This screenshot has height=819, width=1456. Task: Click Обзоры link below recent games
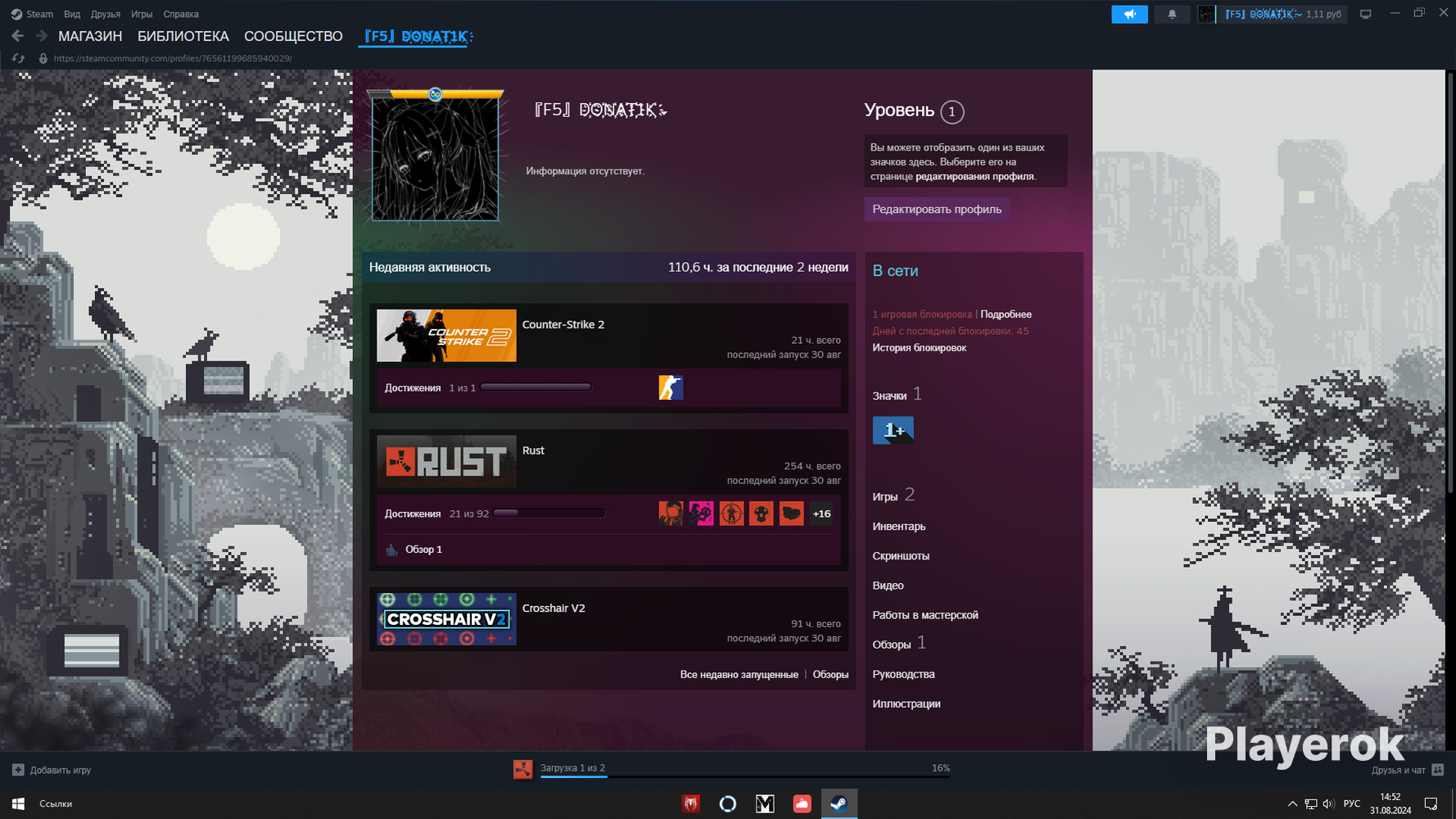click(830, 674)
